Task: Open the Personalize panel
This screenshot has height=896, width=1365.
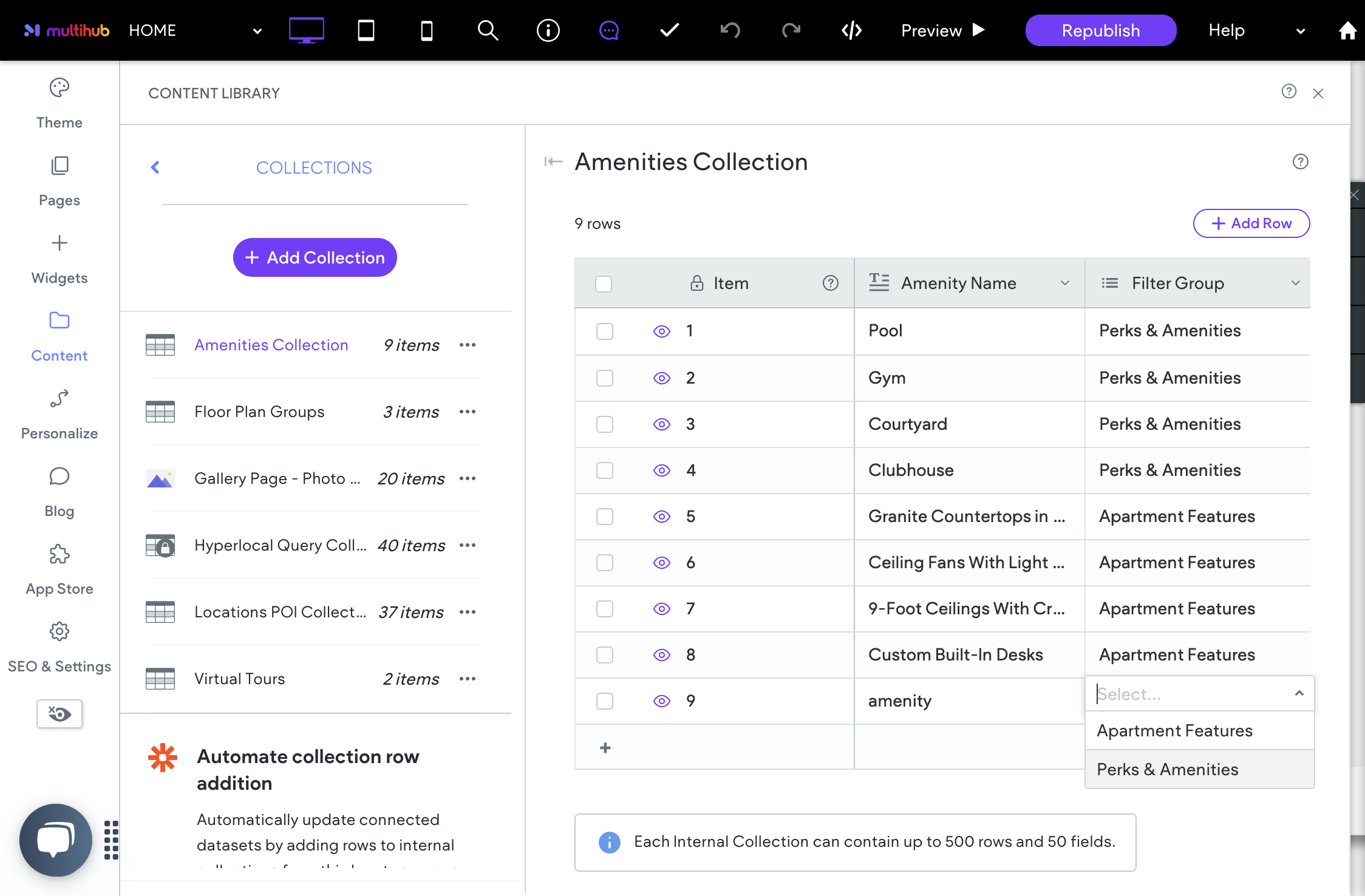Action: (x=60, y=415)
